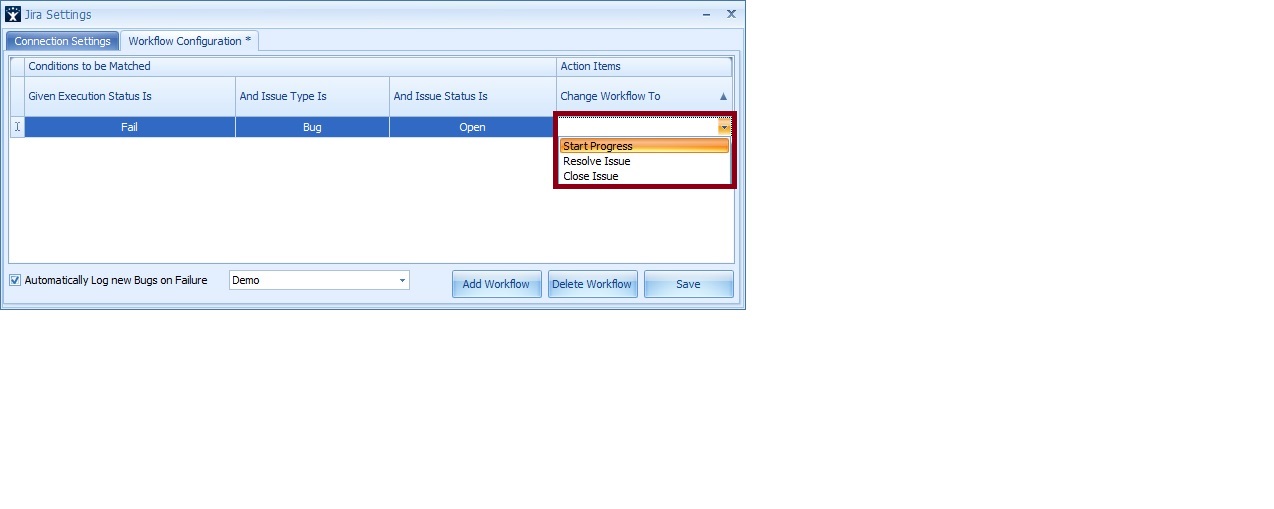Screen dimensions: 1274x509
Task: Select the Fail execution status cell
Action: pyautogui.click(x=129, y=127)
